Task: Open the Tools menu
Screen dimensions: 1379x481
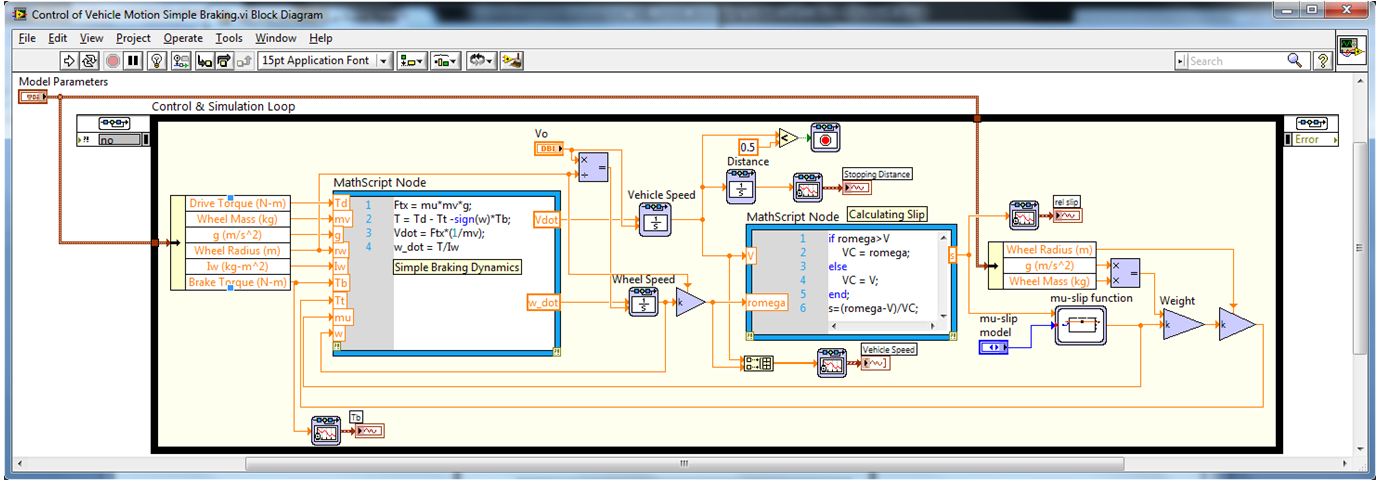Action: tap(229, 38)
